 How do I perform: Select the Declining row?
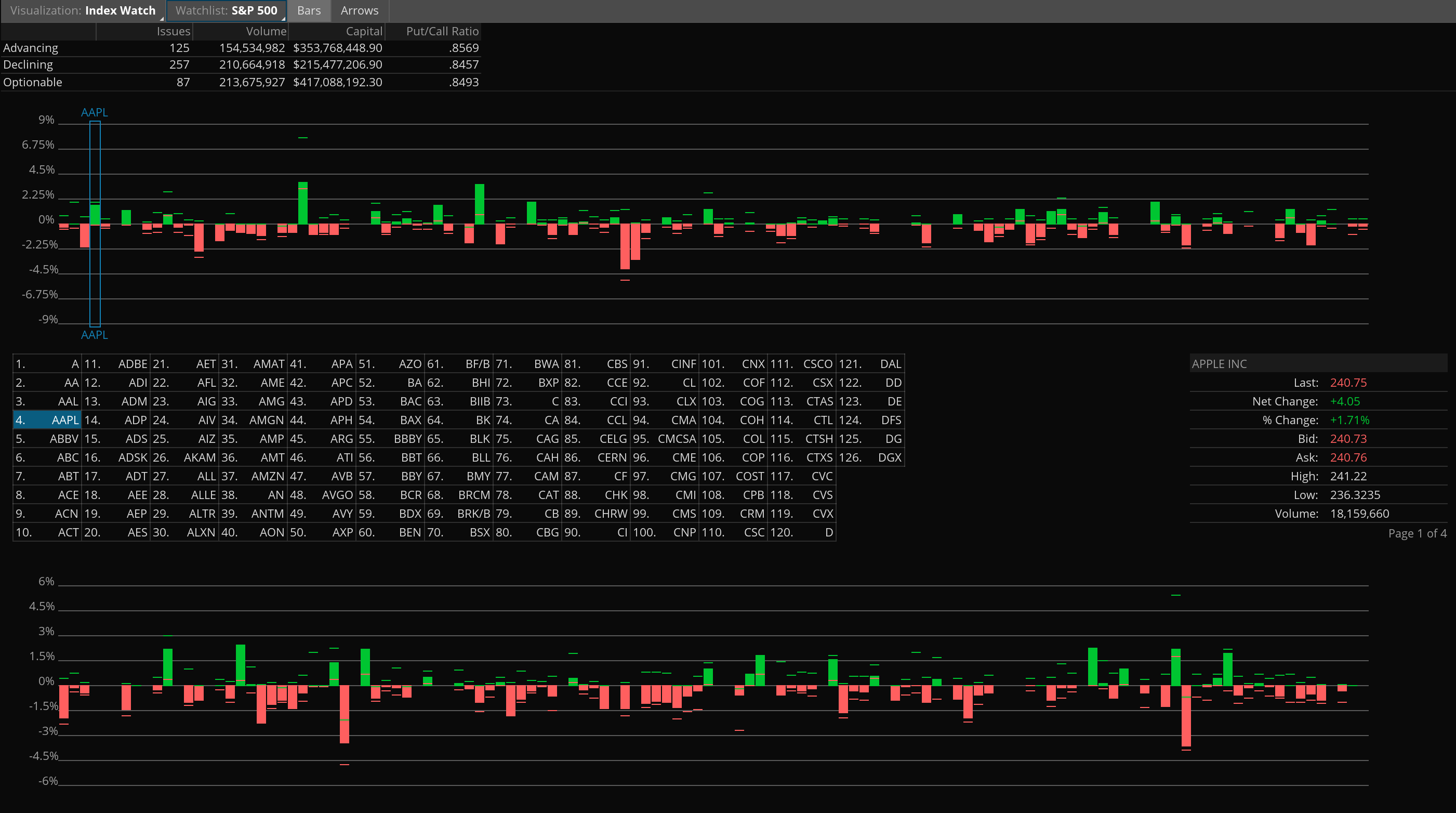point(28,65)
